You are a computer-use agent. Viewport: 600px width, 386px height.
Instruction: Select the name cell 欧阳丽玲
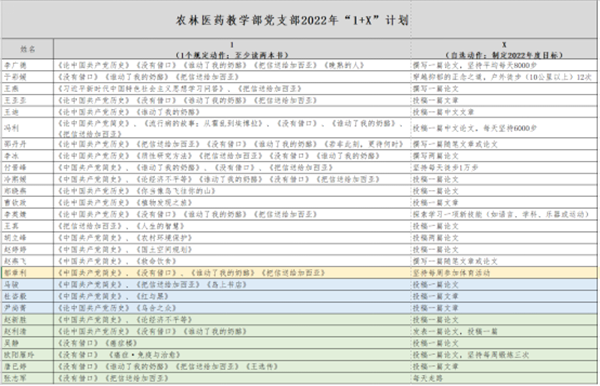[28, 355]
